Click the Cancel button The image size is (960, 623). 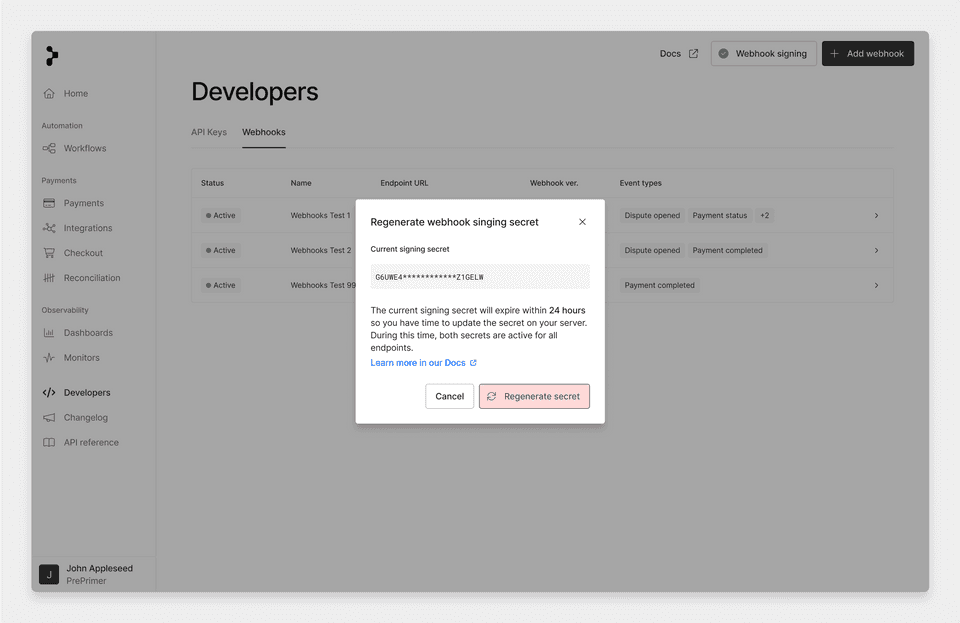coord(449,397)
